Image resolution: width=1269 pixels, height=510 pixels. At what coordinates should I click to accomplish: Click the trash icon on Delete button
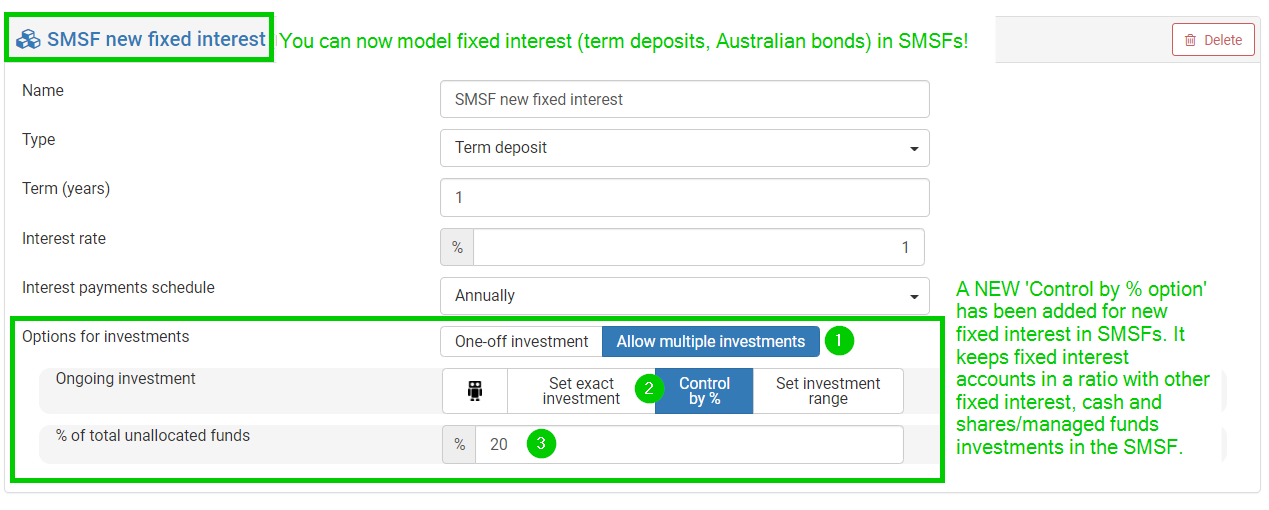pyautogui.click(x=1190, y=40)
